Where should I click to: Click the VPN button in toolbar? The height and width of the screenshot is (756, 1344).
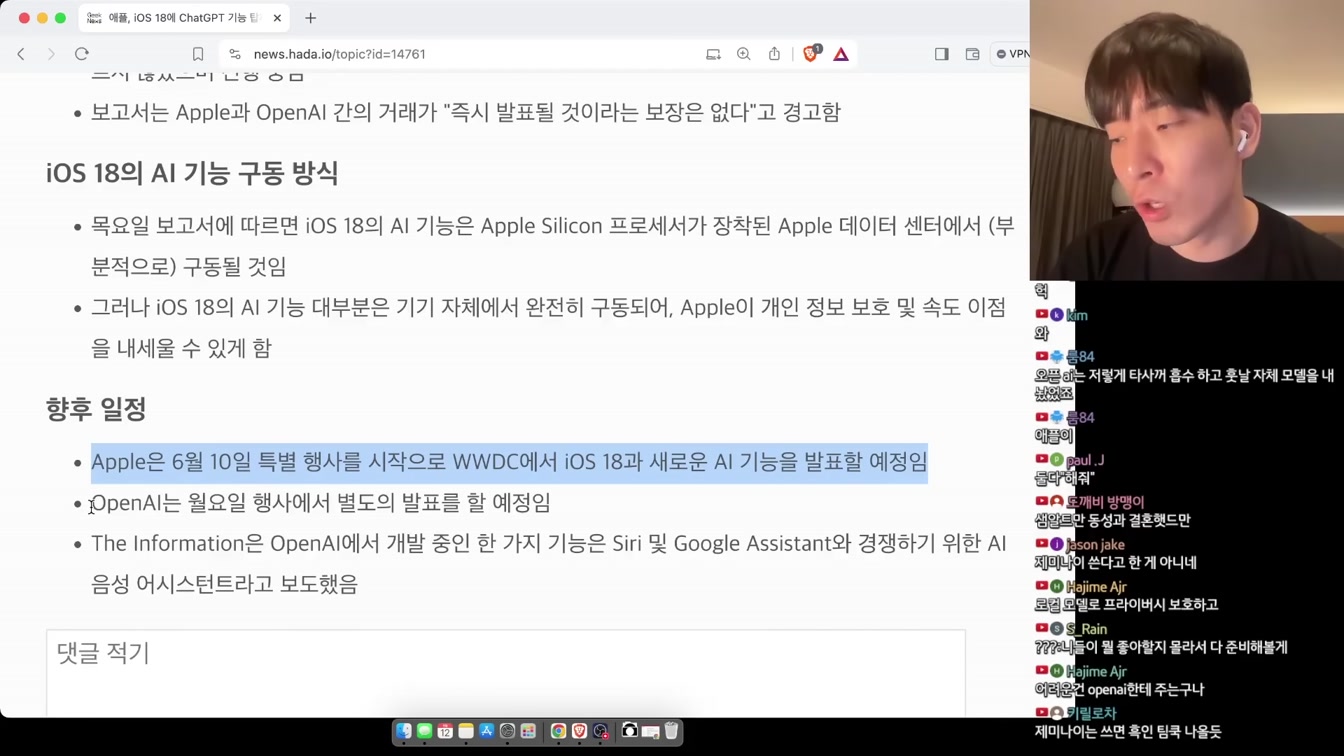[x=1011, y=54]
